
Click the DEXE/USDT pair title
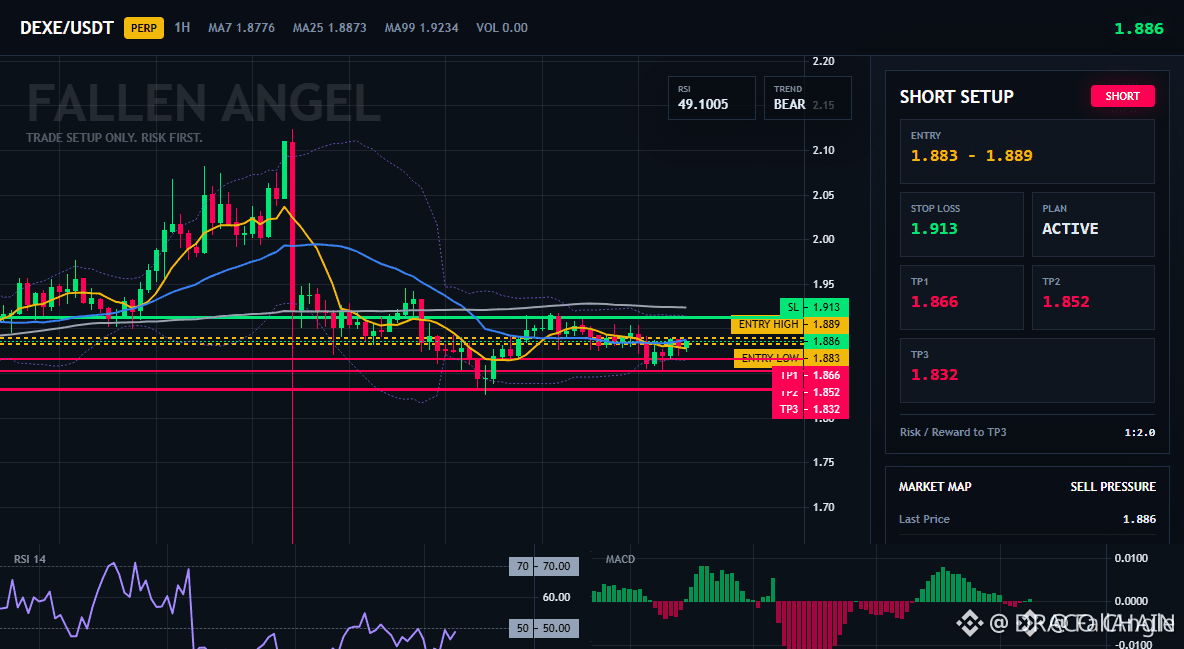point(66,28)
